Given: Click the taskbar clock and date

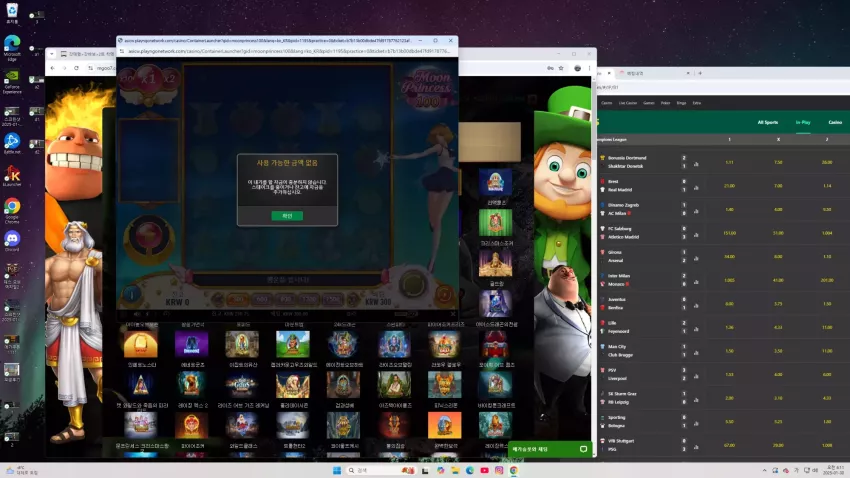Looking at the screenshot, I should coord(835,470).
